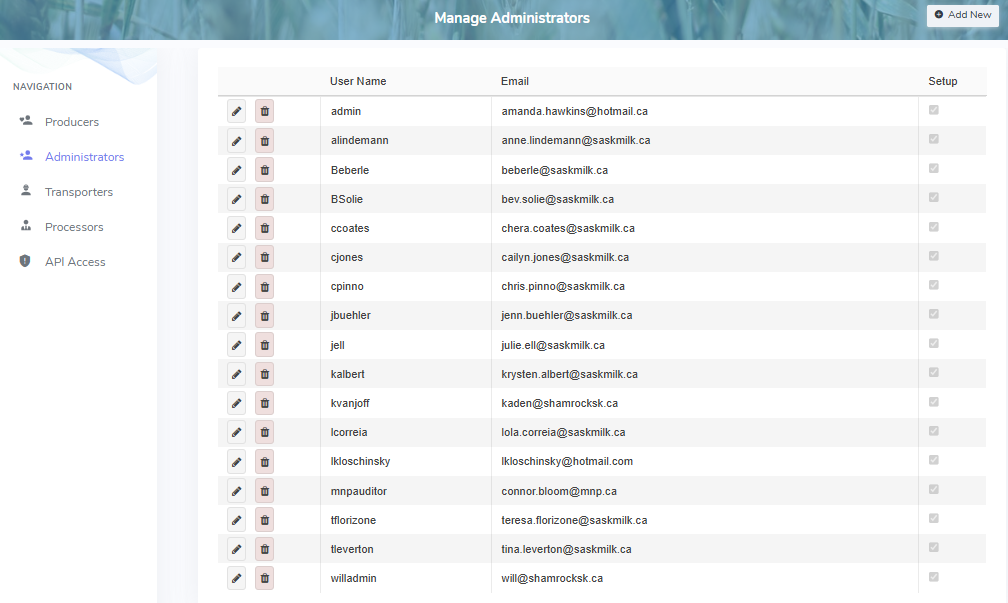Select the cjones username link
1008x603 pixels.
point(347,257)
